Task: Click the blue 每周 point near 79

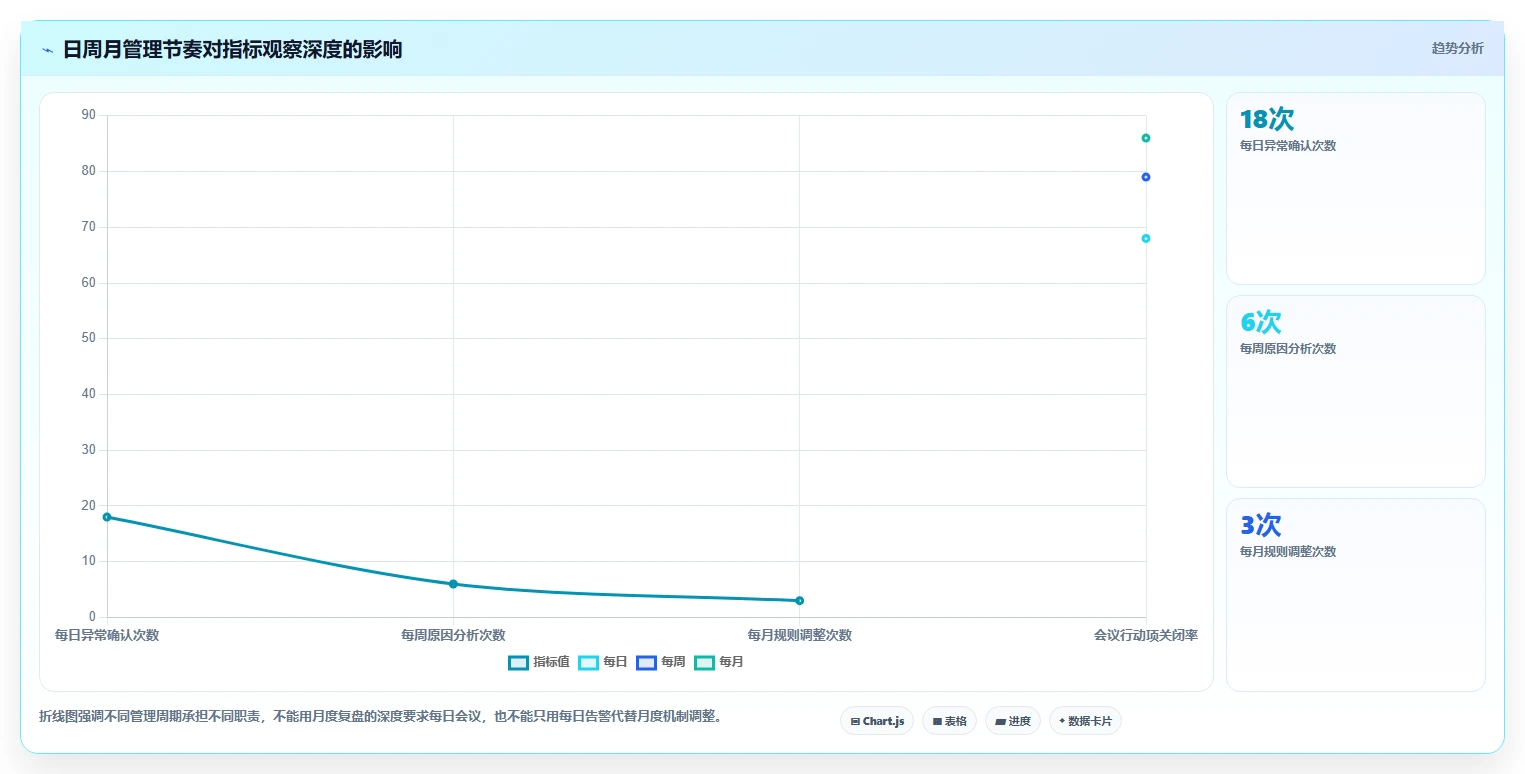Action: coord(1146,177)
